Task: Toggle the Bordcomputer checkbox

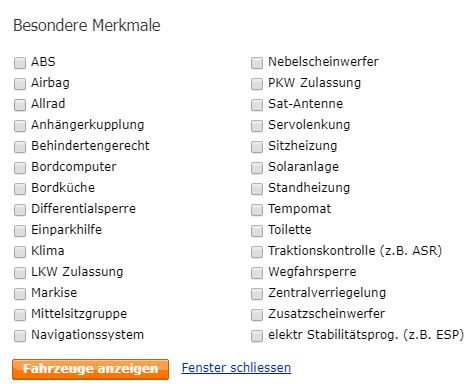Action: pyautogui.click(x=20, y=168)
